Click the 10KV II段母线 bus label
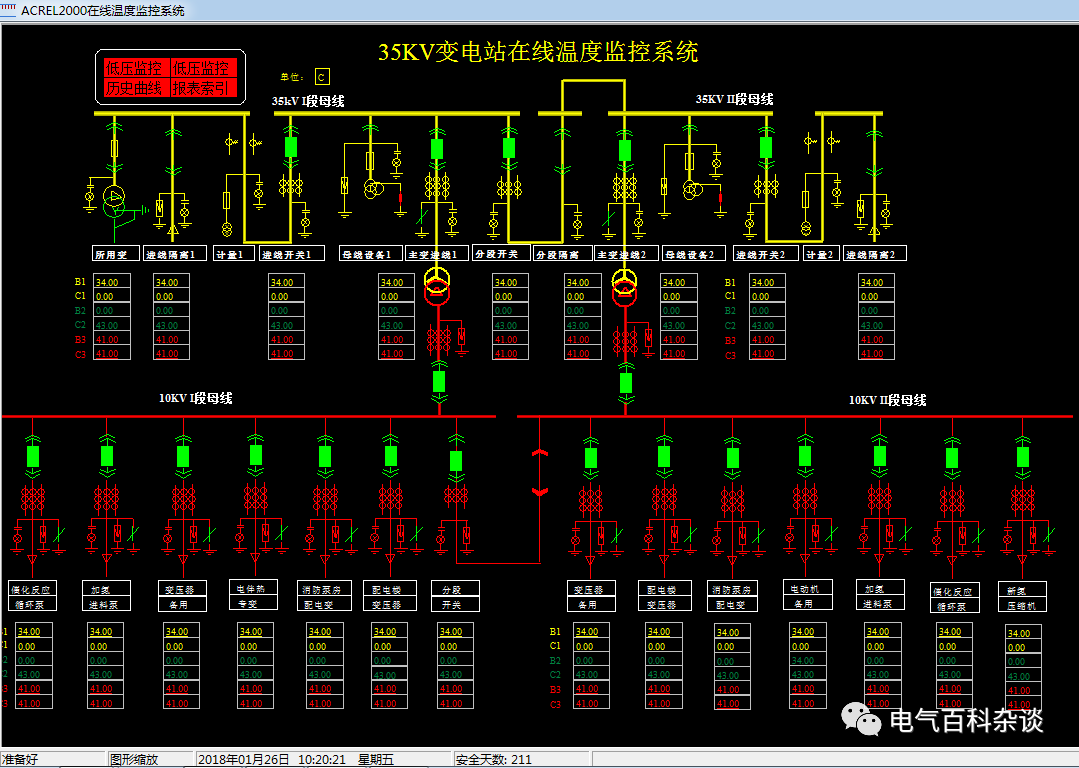1079x768 pixels. [x=887, y=400]
